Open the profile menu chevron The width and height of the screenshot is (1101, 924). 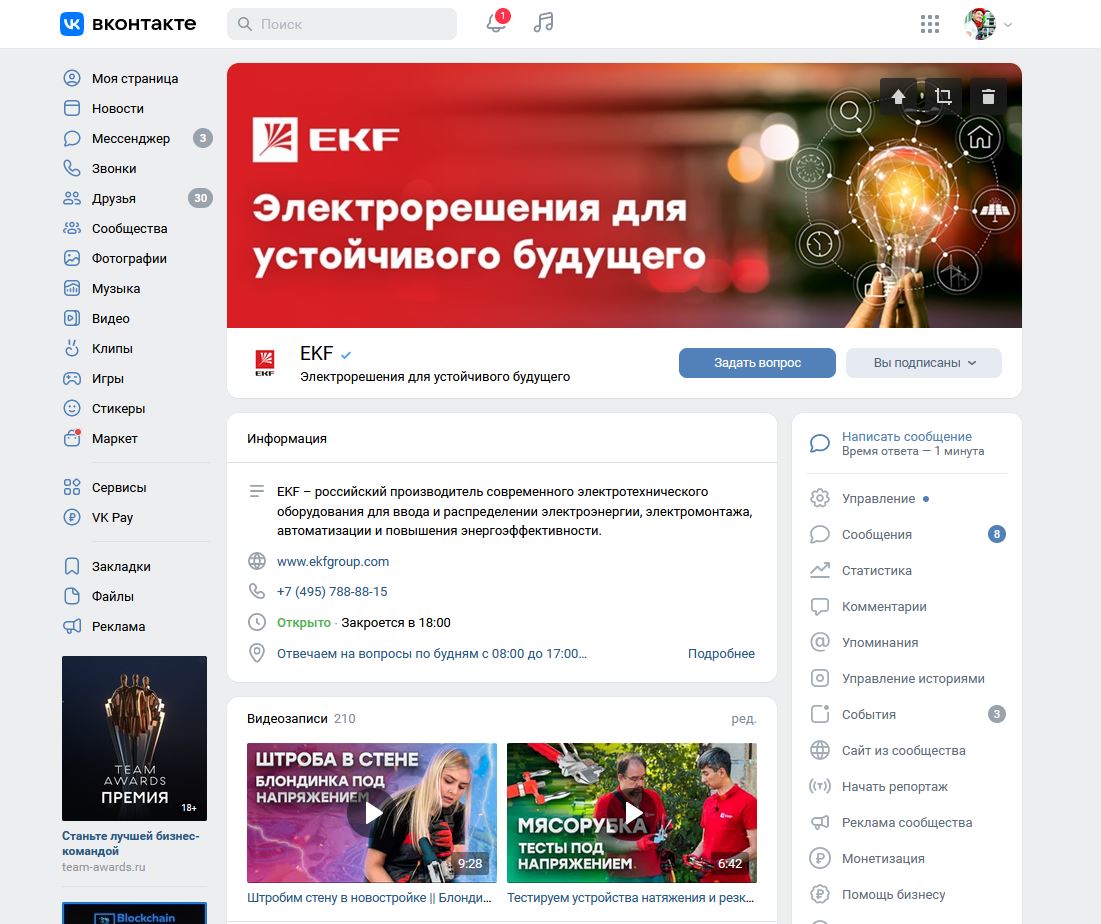pyautogui.click(x=1008, y=25)
